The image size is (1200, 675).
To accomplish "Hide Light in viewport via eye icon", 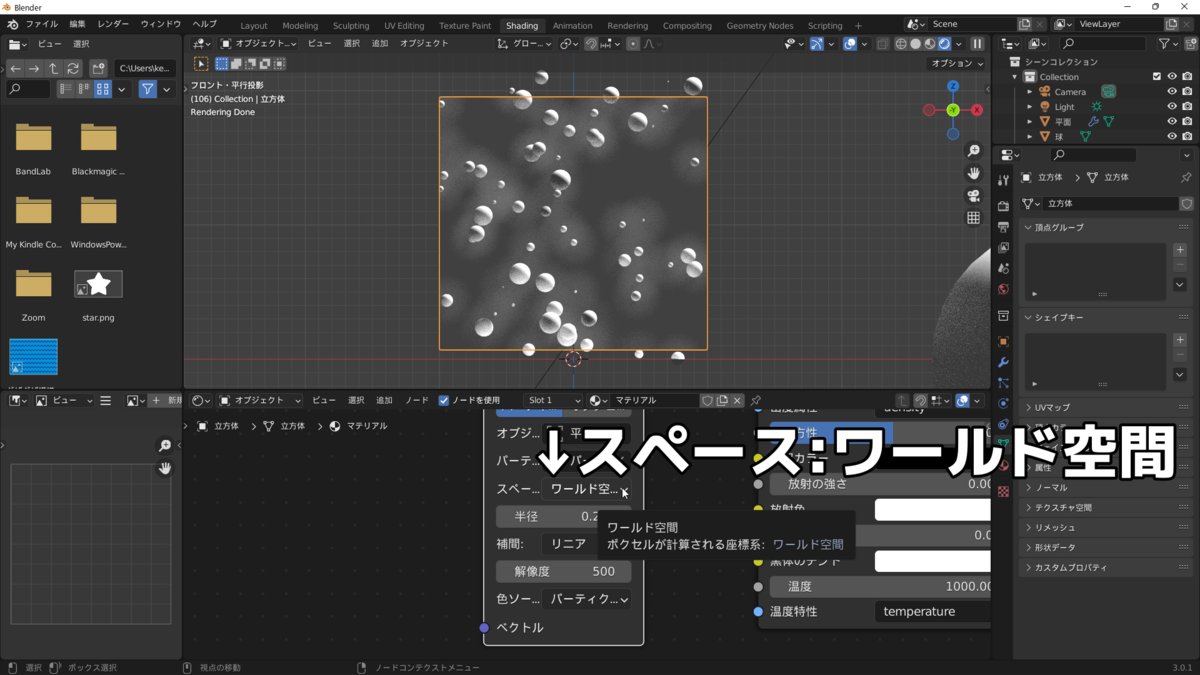I will pos(1172,107).
